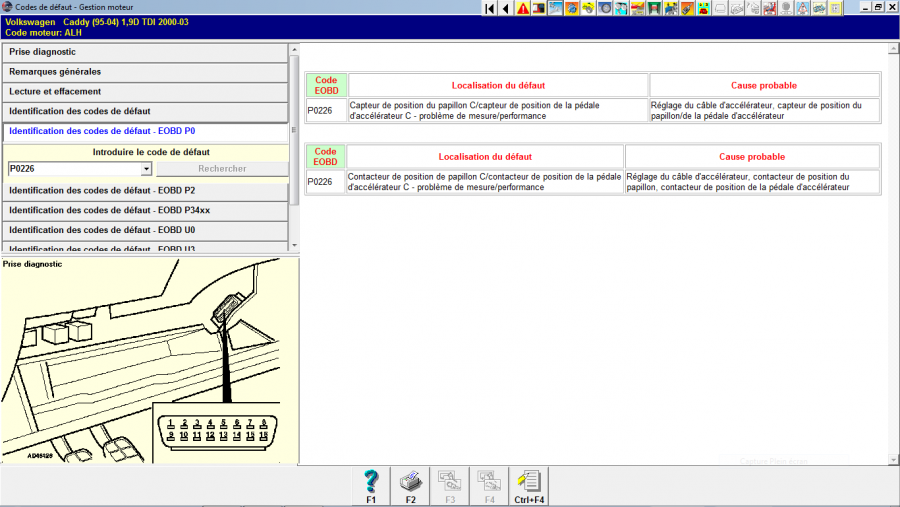Viewport: 900px width, 507px height.
Task: Expand Identification des codes de défaut - EOBD P2
Action: point(145,190)
